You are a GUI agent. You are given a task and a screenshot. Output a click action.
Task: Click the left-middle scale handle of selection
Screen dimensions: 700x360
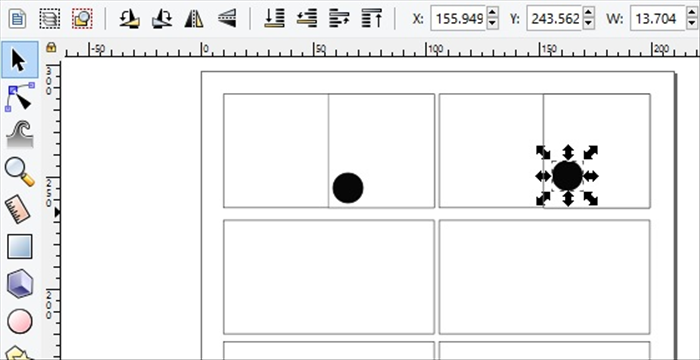point(543,176)
